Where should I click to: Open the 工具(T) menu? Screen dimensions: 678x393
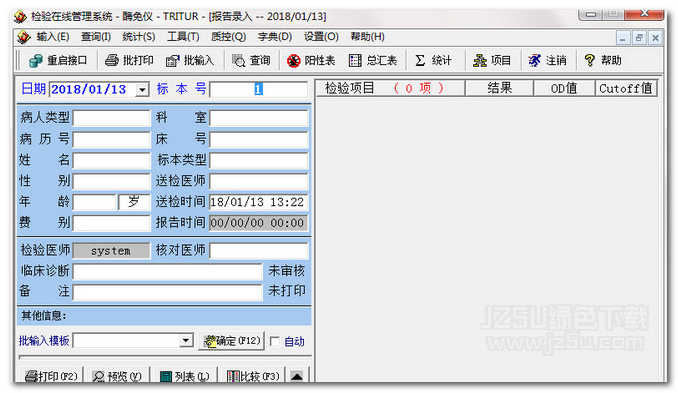[x=183, y=37]
